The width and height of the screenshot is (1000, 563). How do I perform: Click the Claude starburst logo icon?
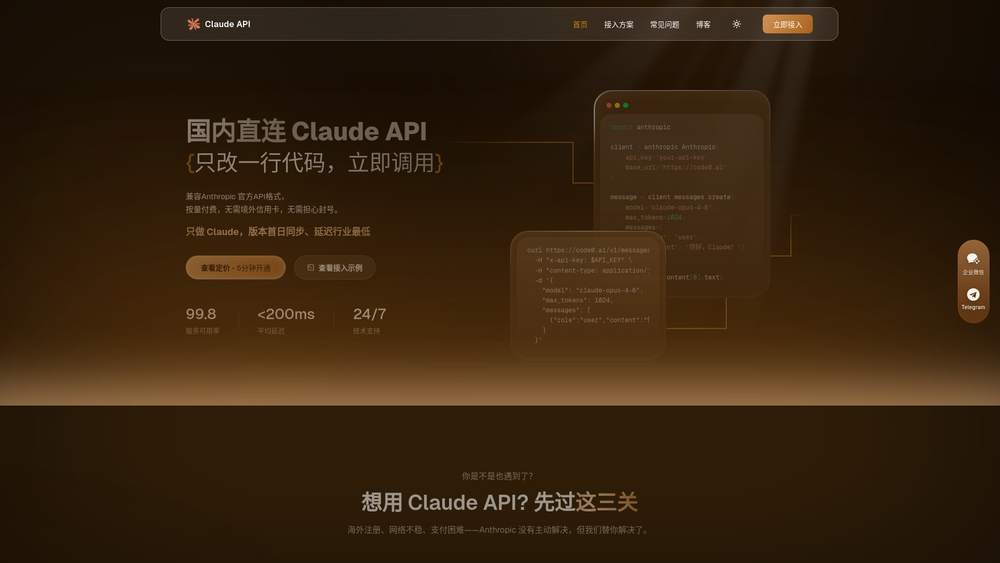pyautogui.click(x=193, y=24)
